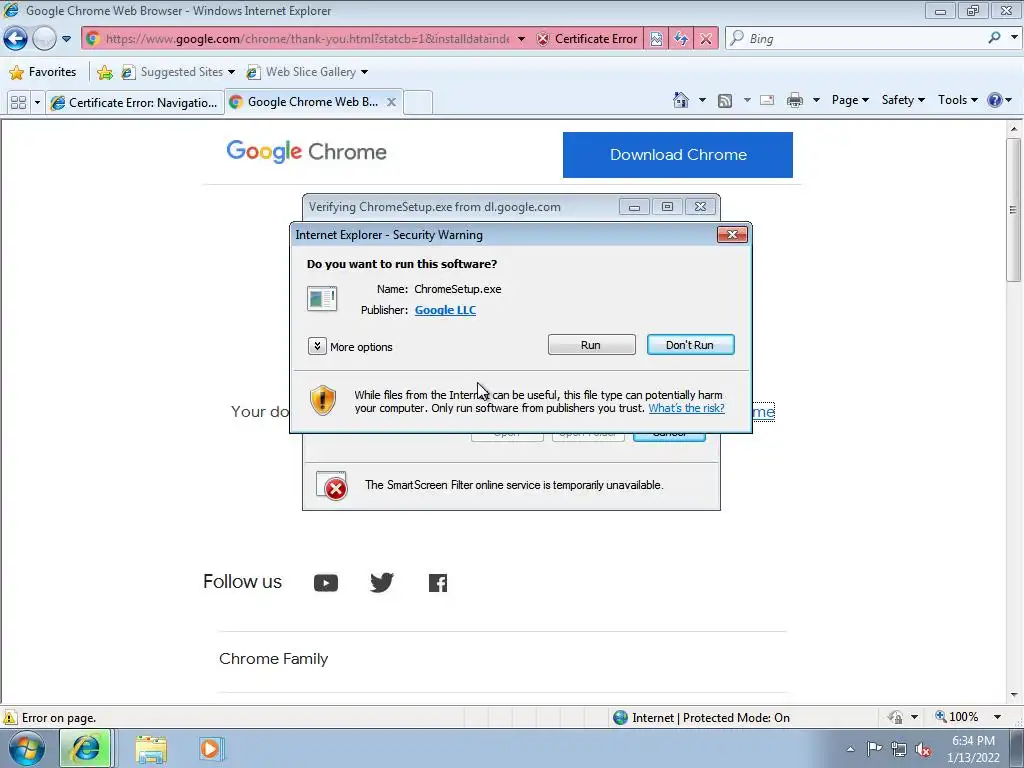The width and height of the screenshot is (1024, 768).
Task: Click the address bar URL field
Action: [x=307, y=39]
